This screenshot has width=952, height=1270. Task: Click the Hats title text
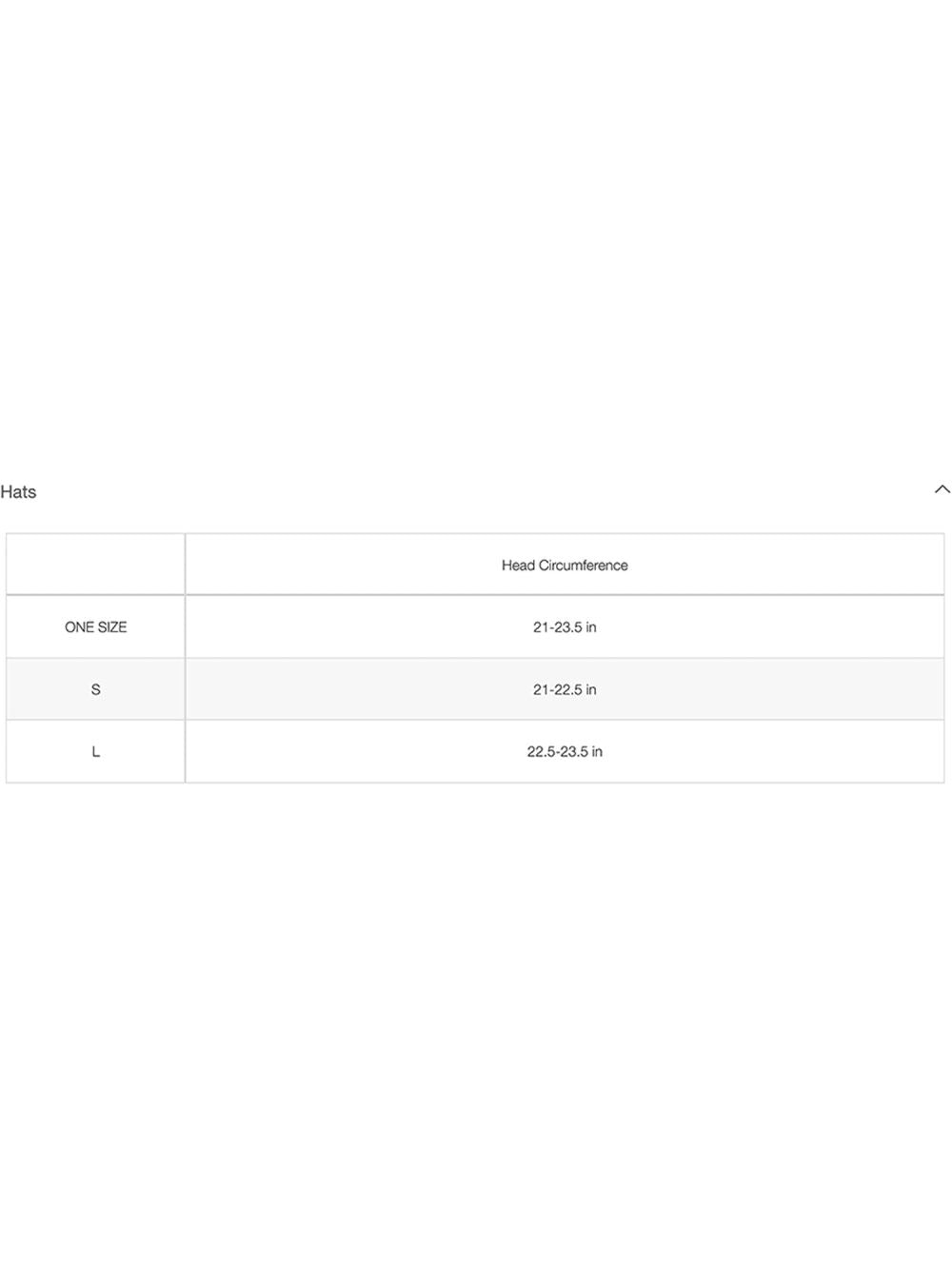pos(18,492)
